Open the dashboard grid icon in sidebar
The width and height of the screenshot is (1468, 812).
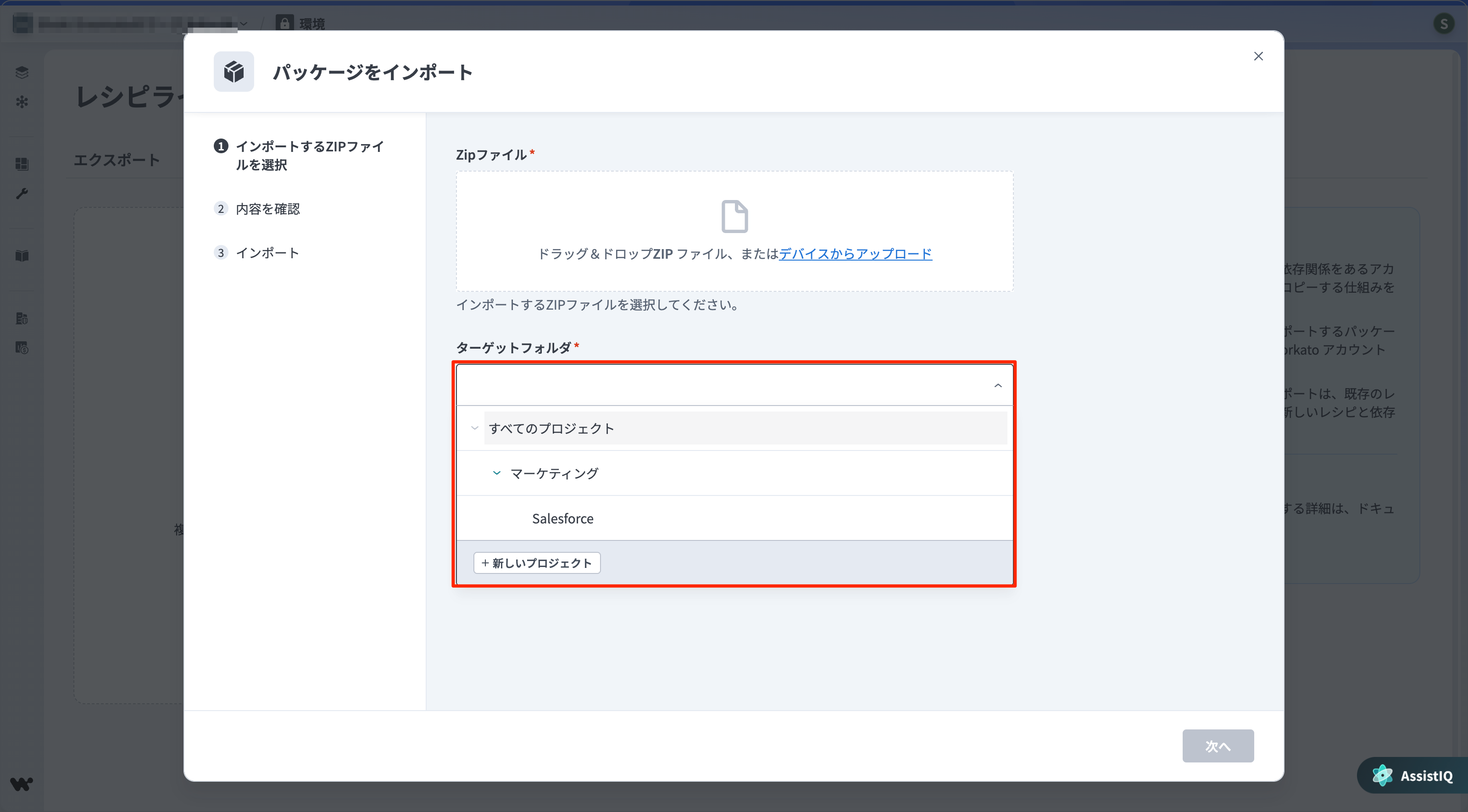22,164
